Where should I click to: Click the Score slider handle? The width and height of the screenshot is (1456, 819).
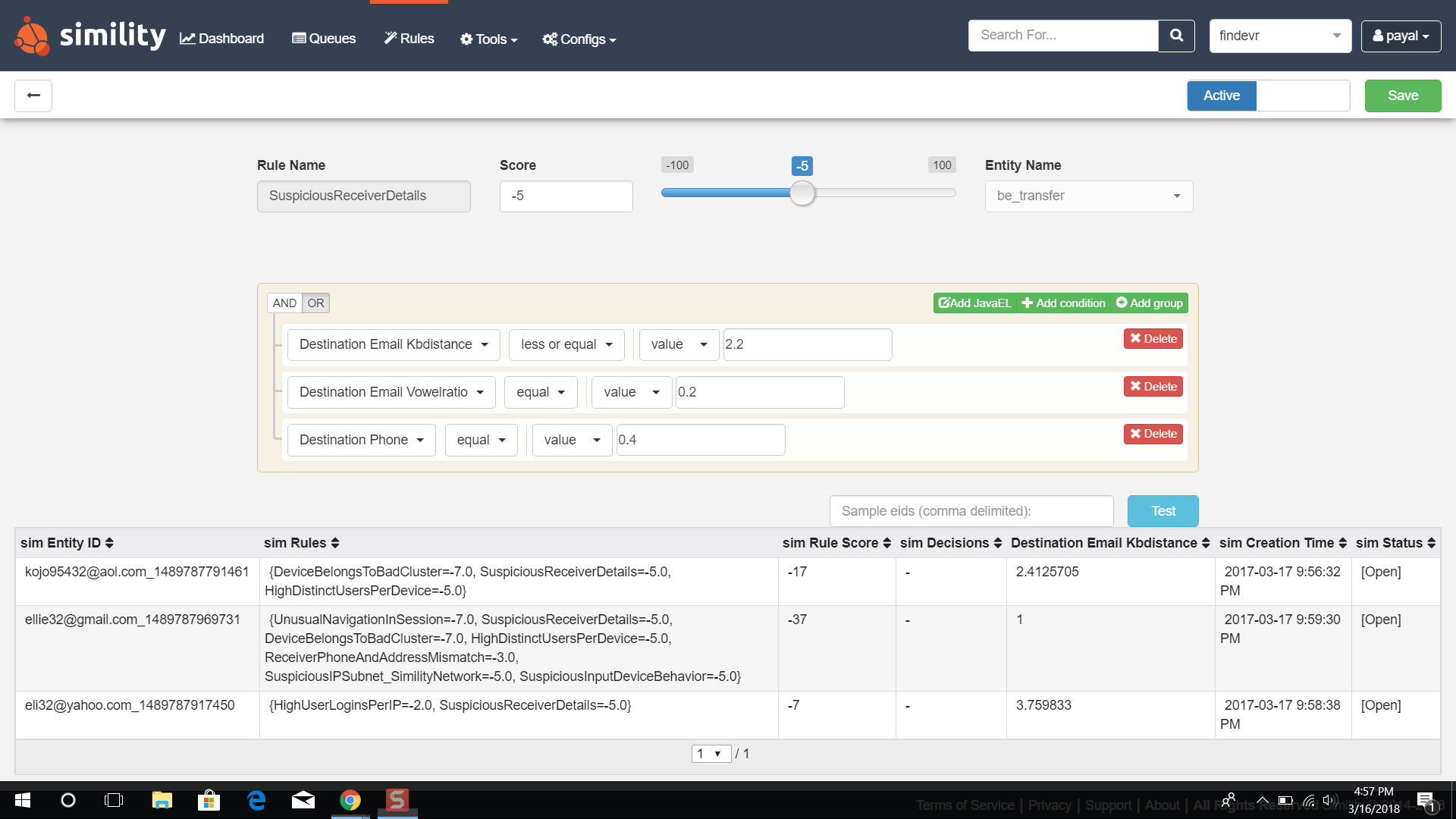coord(802,193)
